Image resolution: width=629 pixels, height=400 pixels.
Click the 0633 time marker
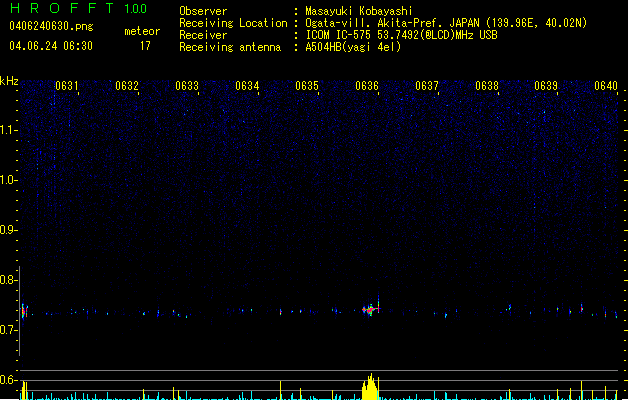click(187, 86)
